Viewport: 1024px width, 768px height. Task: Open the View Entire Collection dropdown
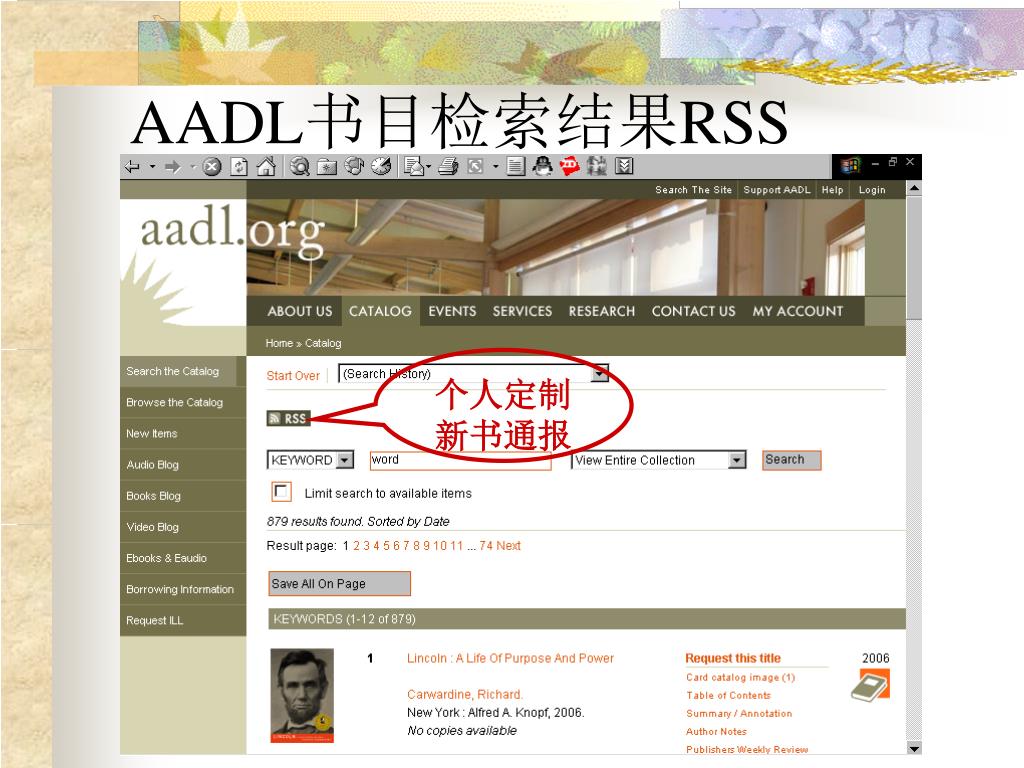click(737, 460)
